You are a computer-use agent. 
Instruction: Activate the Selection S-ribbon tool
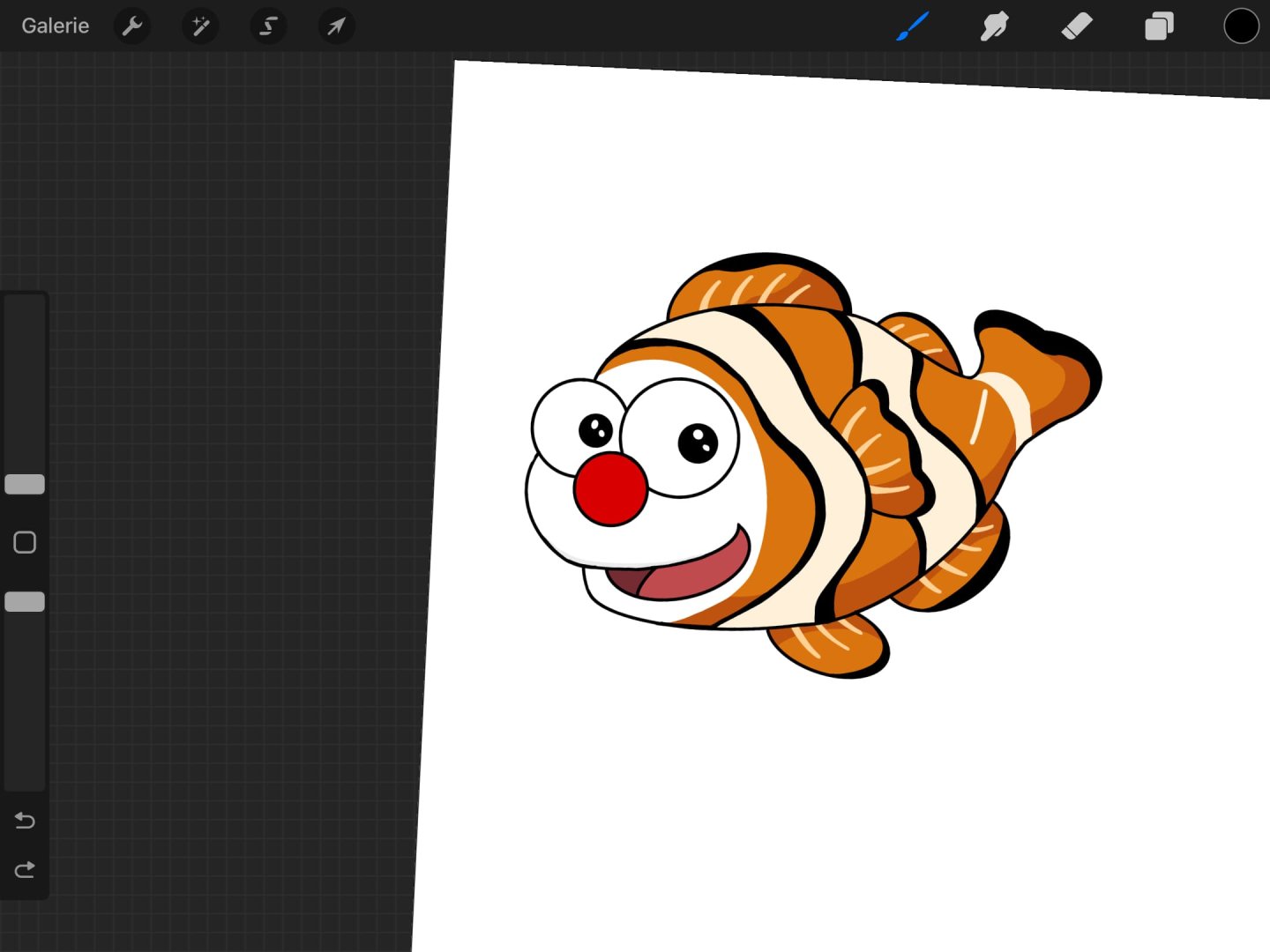[x=268, y=26]
